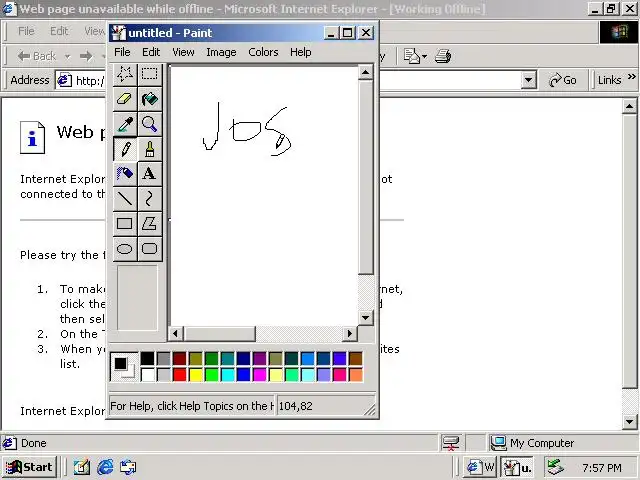This screenshot has width=640, height=480.
Task: Expand the Edit page icon dropdown arrow
Action: tap(424, 56)
